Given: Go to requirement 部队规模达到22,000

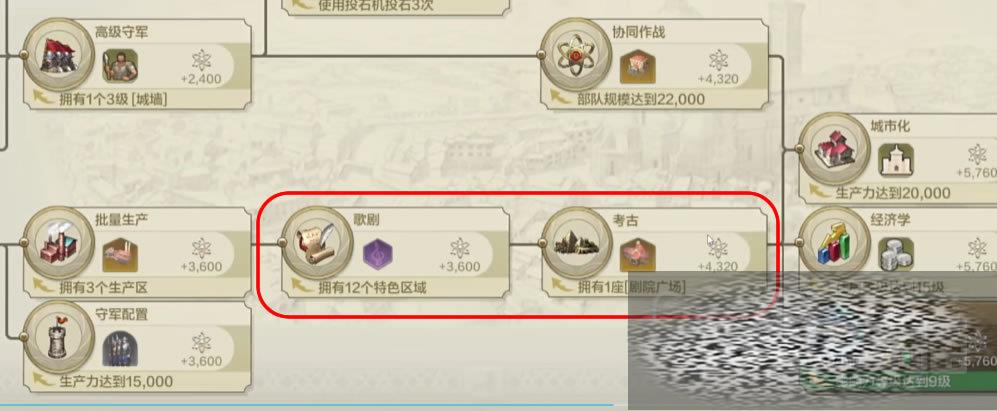Looking at the screenshot, I should click(641, 99).
